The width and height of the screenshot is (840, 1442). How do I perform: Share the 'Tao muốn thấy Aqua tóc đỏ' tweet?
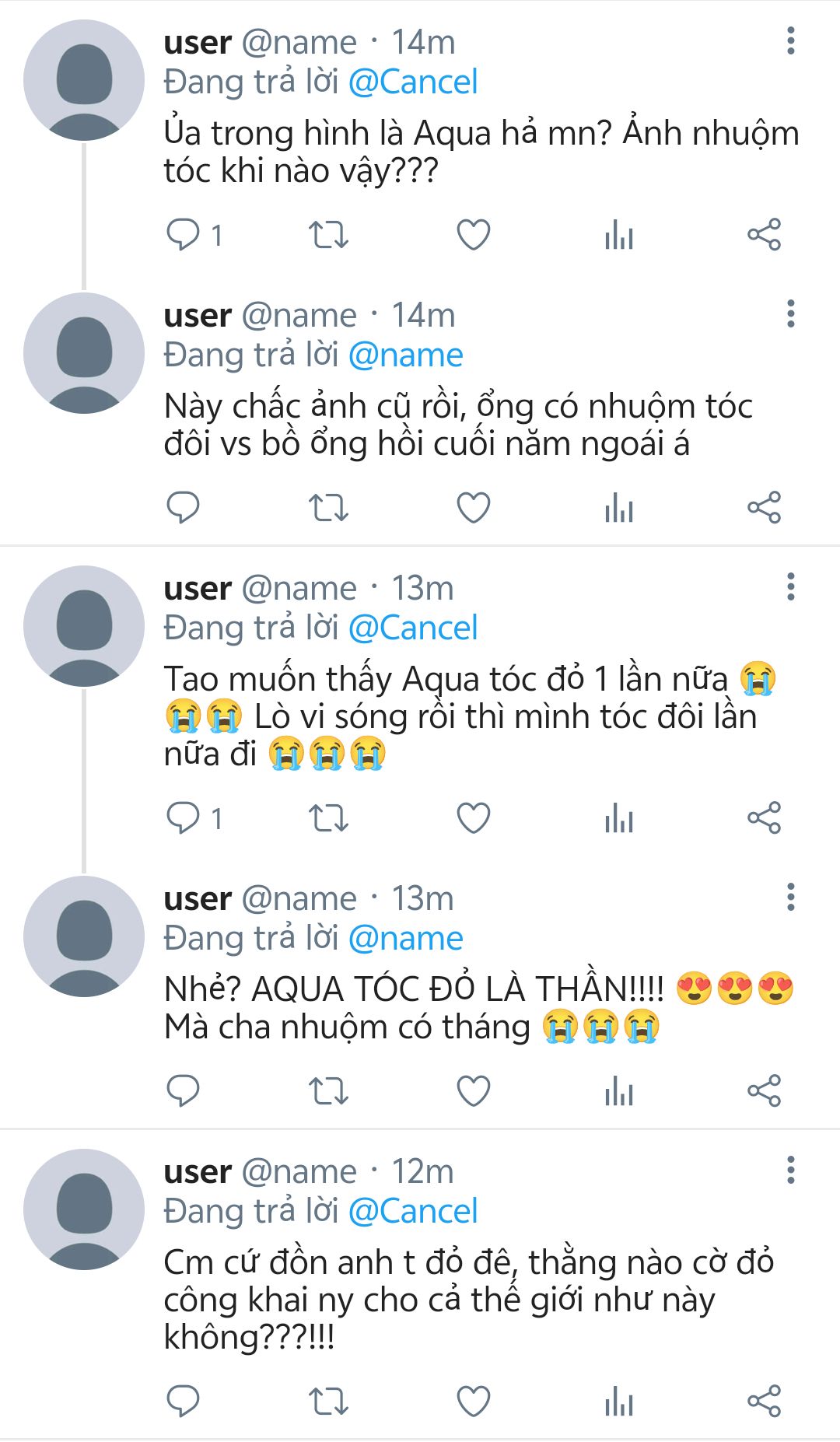pyautogui.click(x=764, y=818)
